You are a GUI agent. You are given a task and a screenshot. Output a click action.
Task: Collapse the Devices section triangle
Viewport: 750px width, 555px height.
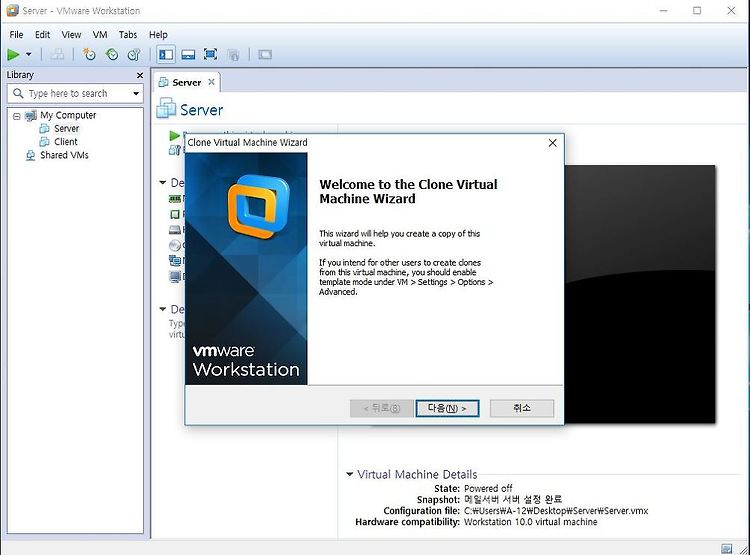[x=163, y=182]
